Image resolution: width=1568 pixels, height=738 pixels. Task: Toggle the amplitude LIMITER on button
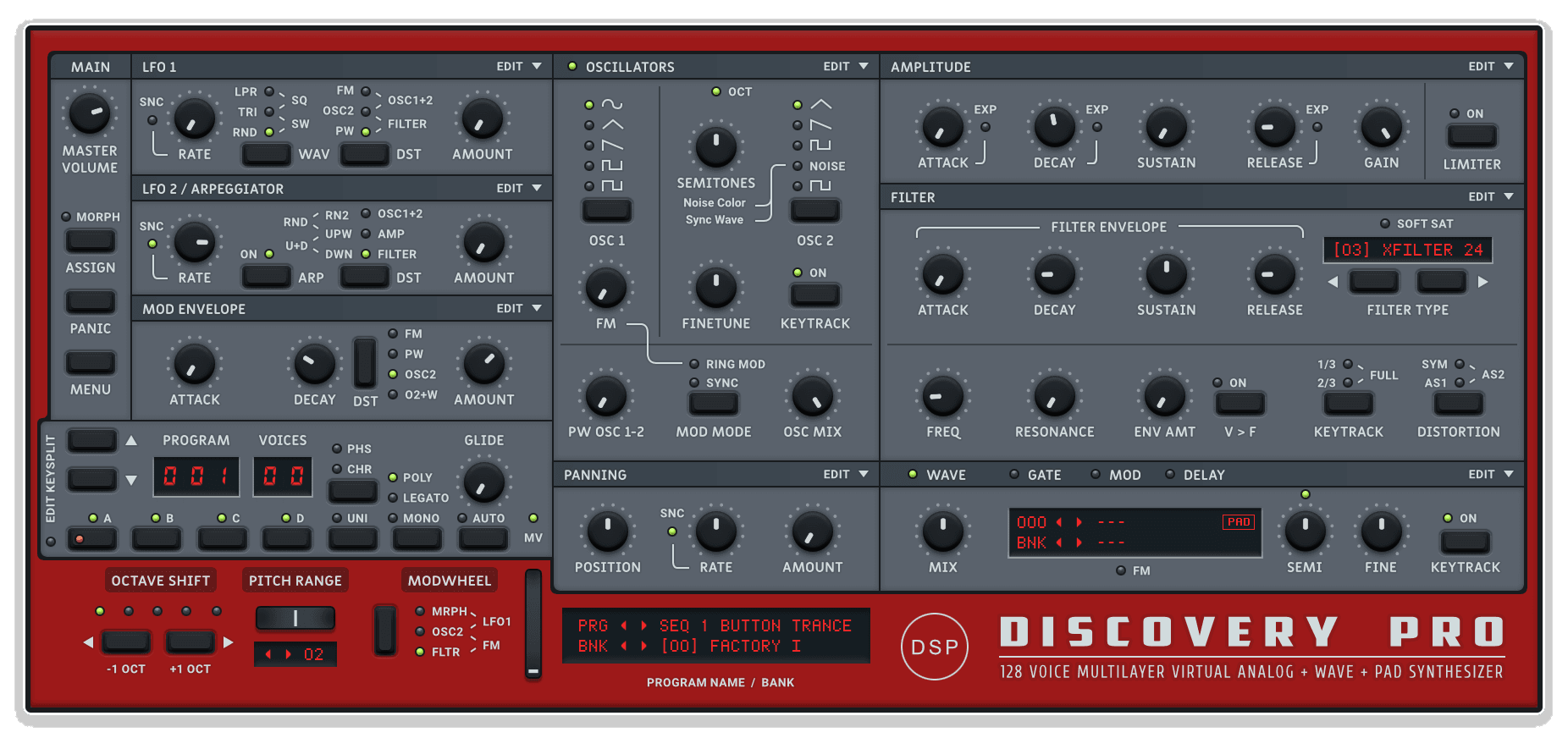(x=1471, y=135)
